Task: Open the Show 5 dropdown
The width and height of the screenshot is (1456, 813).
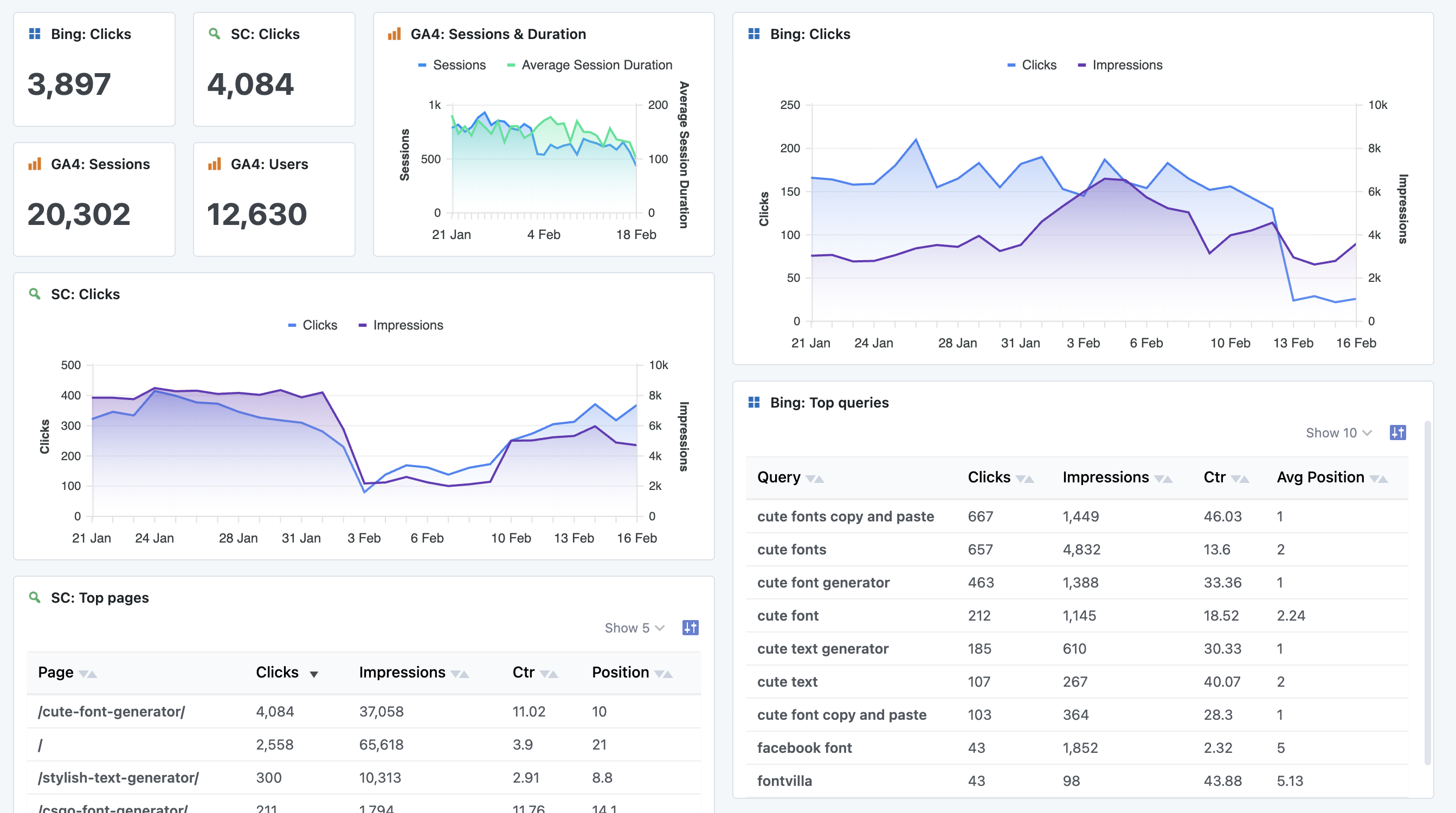Action: [634, 628]
